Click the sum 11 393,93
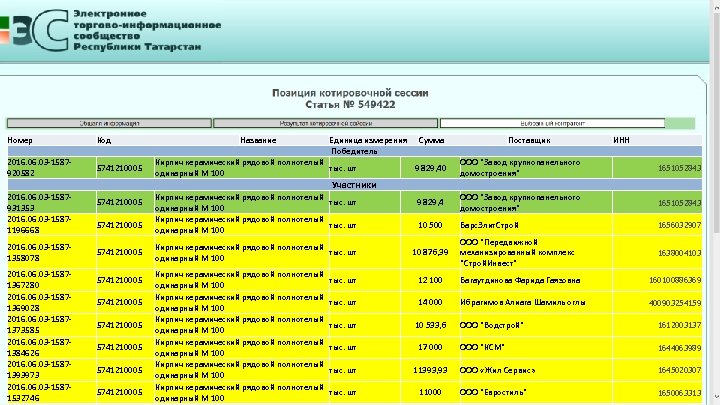The width and height of the screenshot is (720, 405). point(430,370)
